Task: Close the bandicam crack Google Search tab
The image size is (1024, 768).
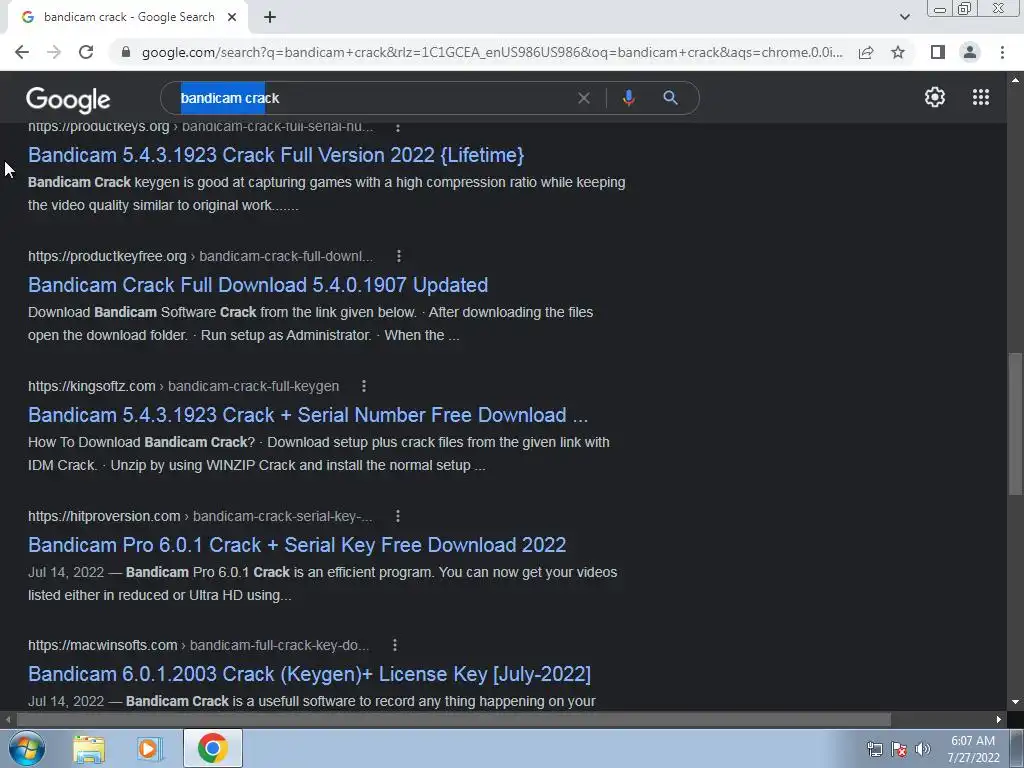Action: pos(232,17)
